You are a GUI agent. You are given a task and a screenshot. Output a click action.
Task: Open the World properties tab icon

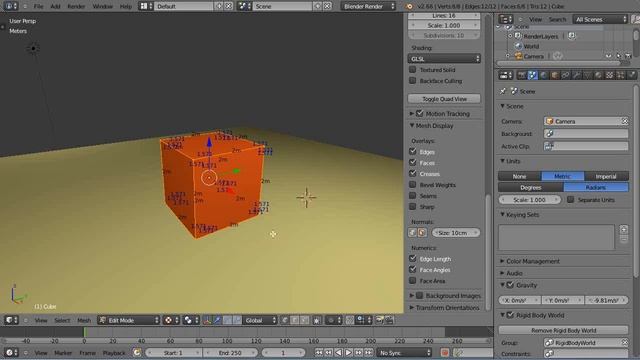[x=544, y=75]
